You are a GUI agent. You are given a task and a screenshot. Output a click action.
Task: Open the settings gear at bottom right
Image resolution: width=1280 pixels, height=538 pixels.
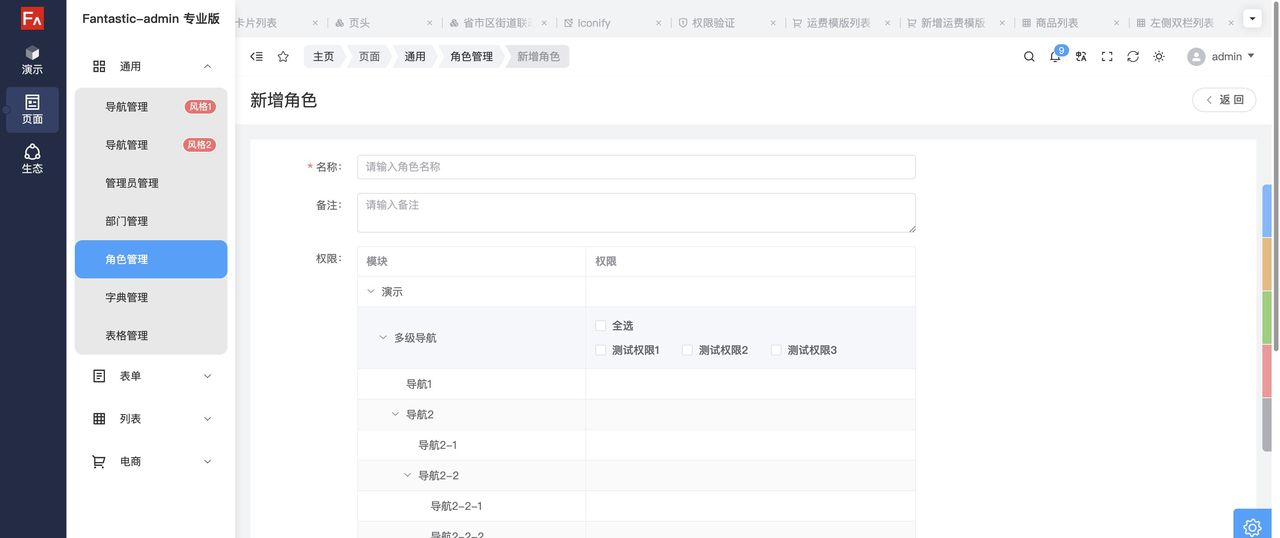click(x=1253, y=526)
